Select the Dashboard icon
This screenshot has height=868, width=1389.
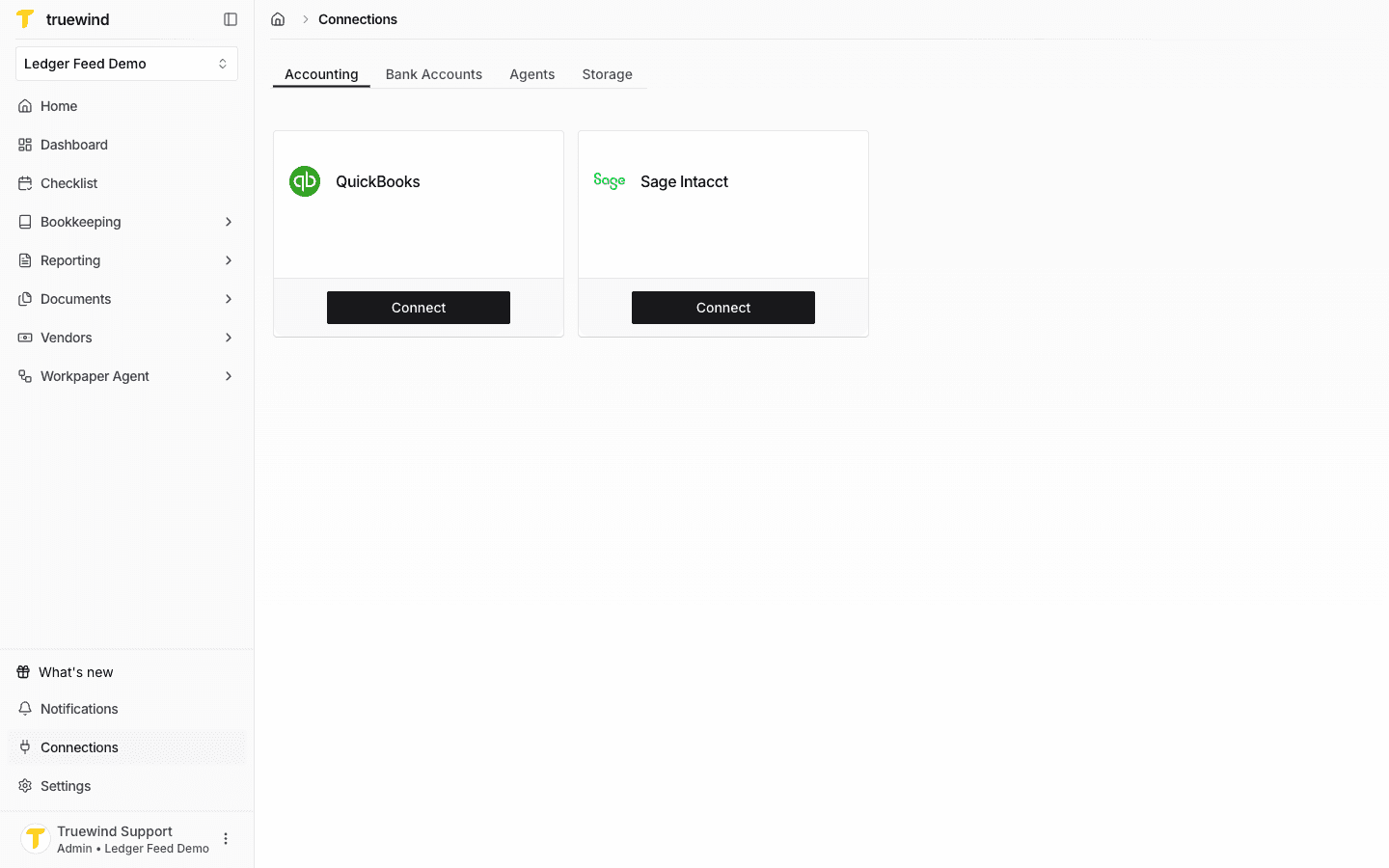tap(23, 145)
